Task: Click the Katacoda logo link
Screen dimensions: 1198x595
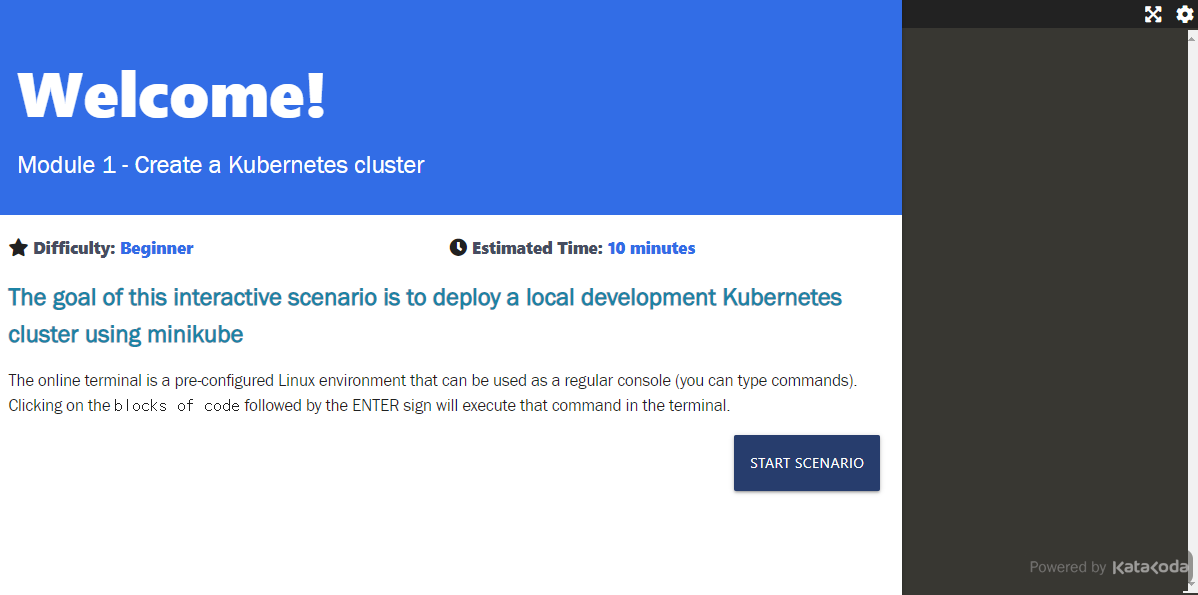Action: click(x=1150, y=567)
